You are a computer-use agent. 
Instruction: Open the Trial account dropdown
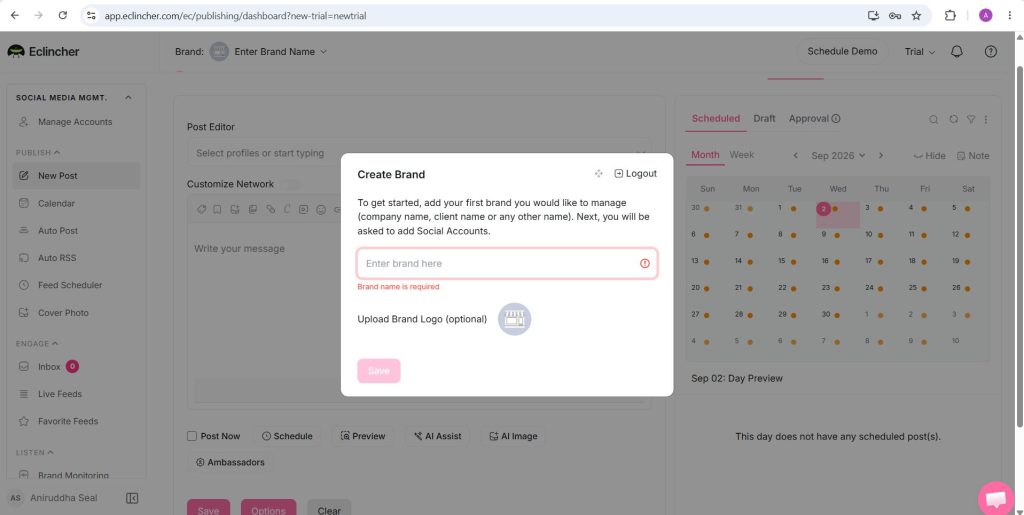920,52
